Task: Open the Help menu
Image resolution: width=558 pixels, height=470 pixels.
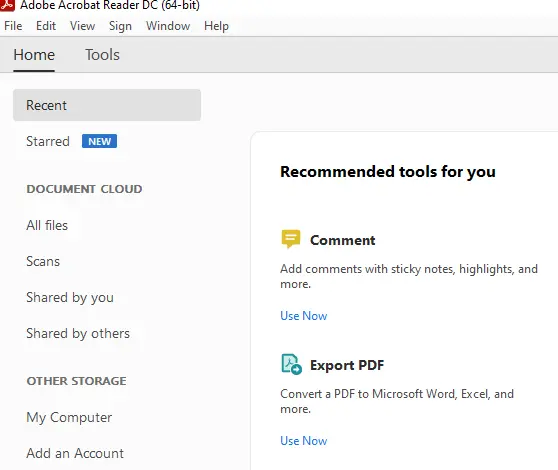Action: click(x=216, y=26)
